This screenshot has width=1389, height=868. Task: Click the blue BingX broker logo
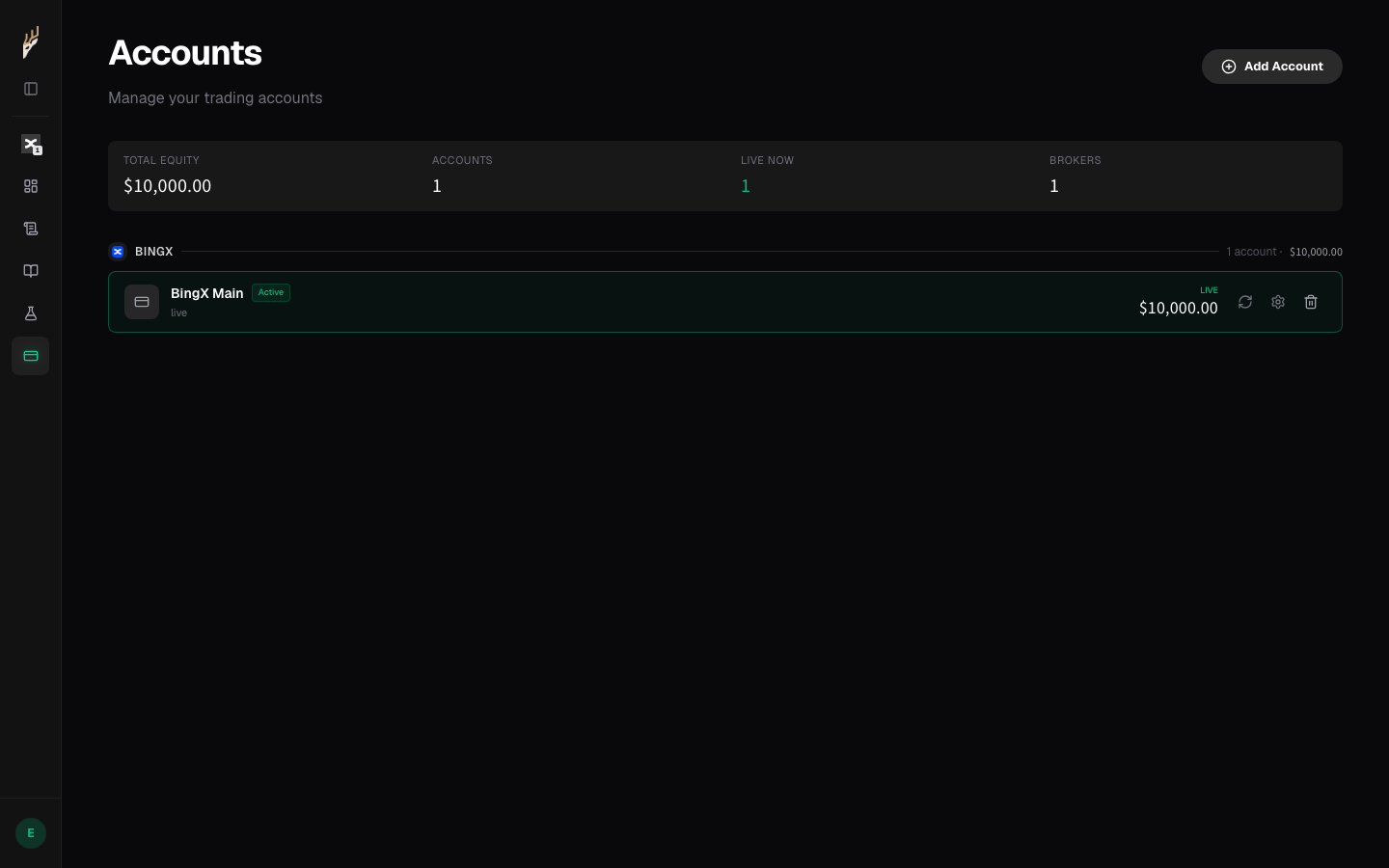tap(118, 252)
